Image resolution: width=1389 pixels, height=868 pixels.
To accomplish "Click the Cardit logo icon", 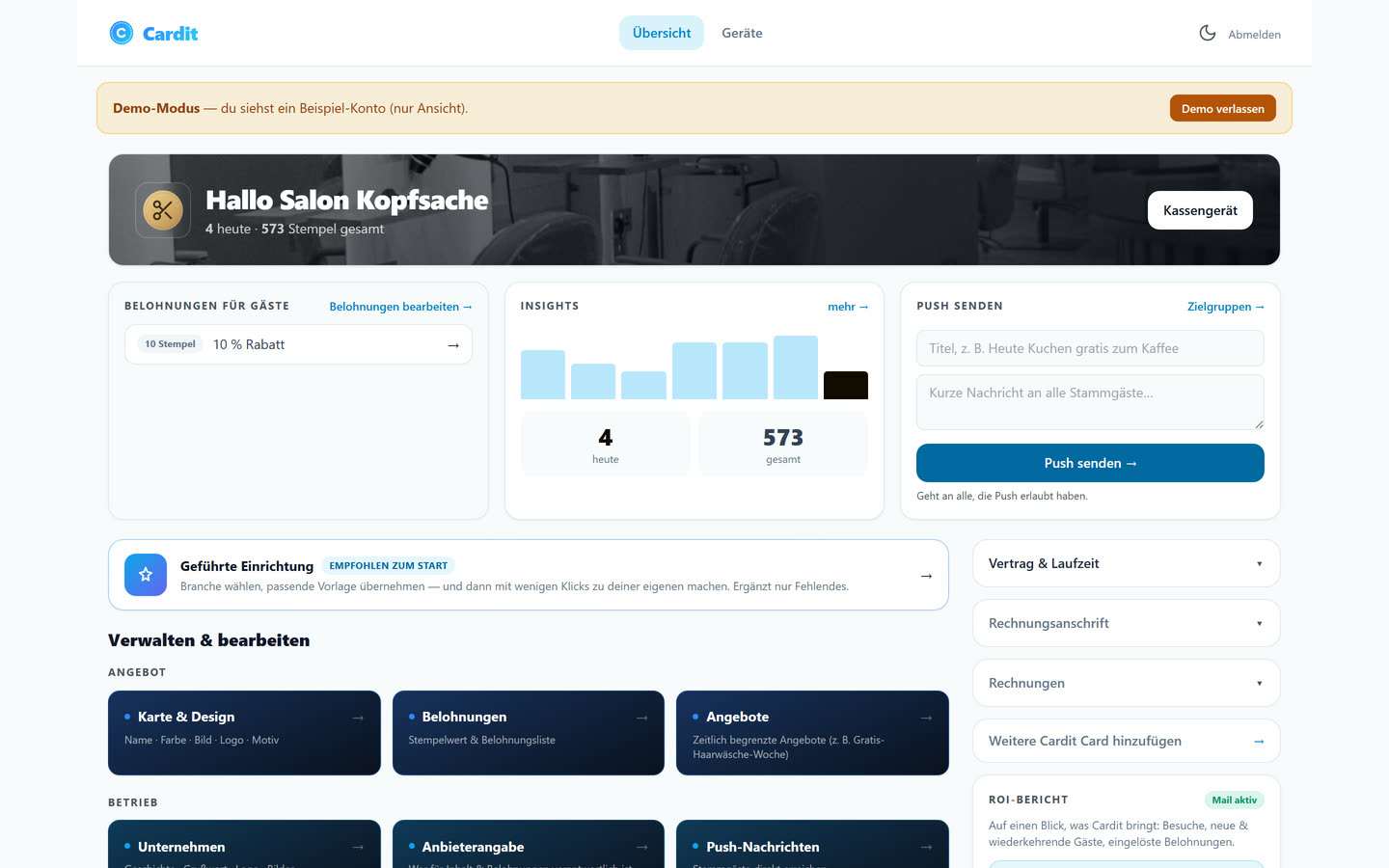I will [x=122, y=33].
